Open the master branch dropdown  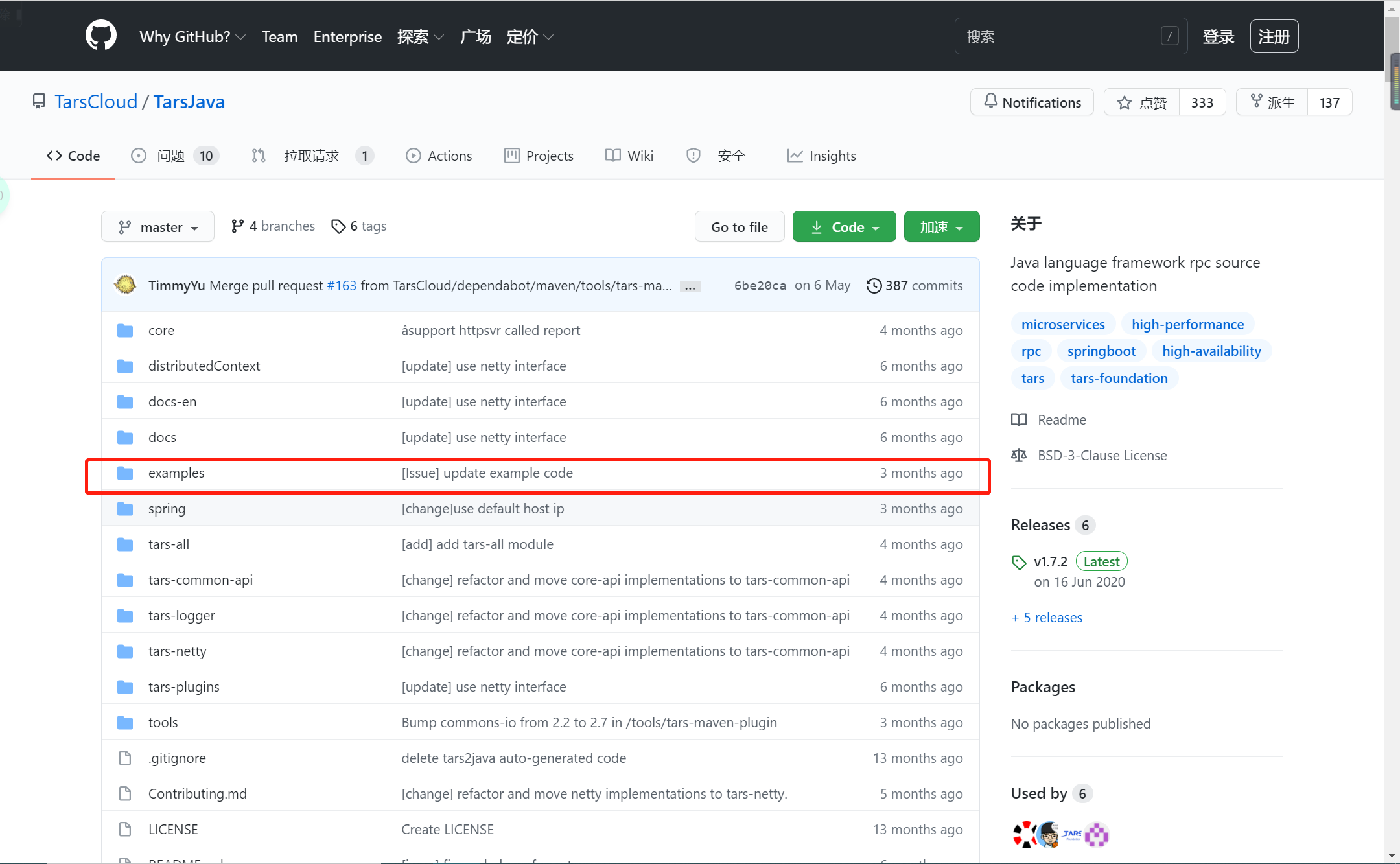pos(157,227)
